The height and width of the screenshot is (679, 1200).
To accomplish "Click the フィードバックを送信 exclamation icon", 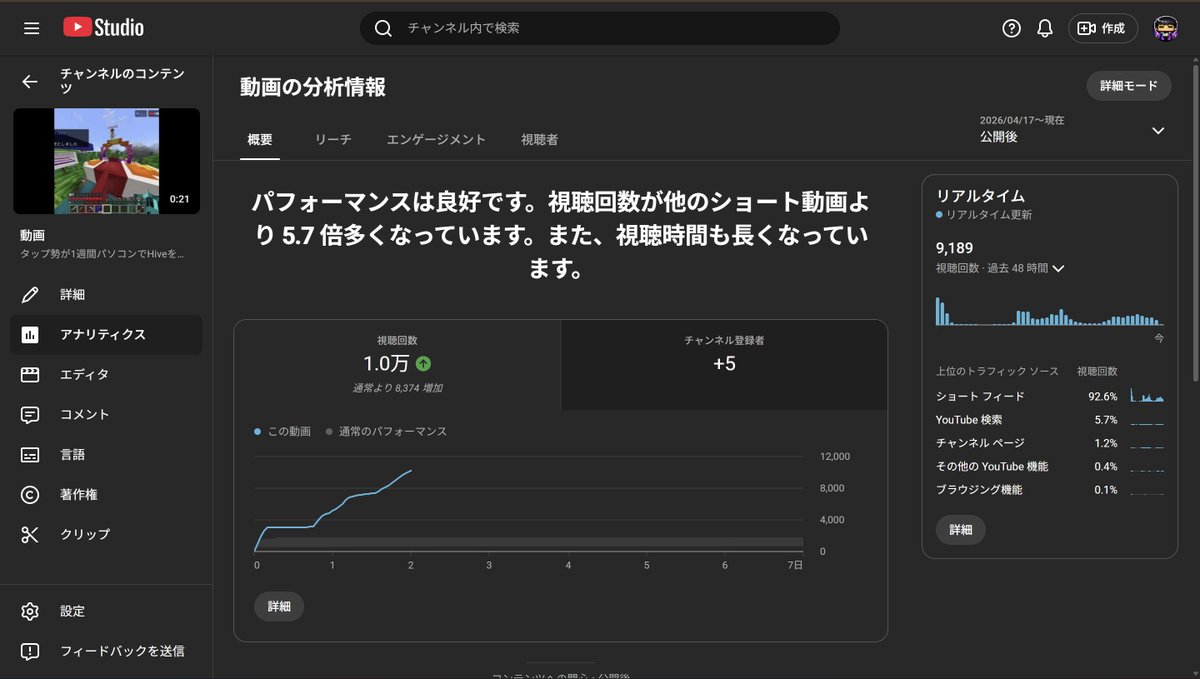I will pos(30,651).
